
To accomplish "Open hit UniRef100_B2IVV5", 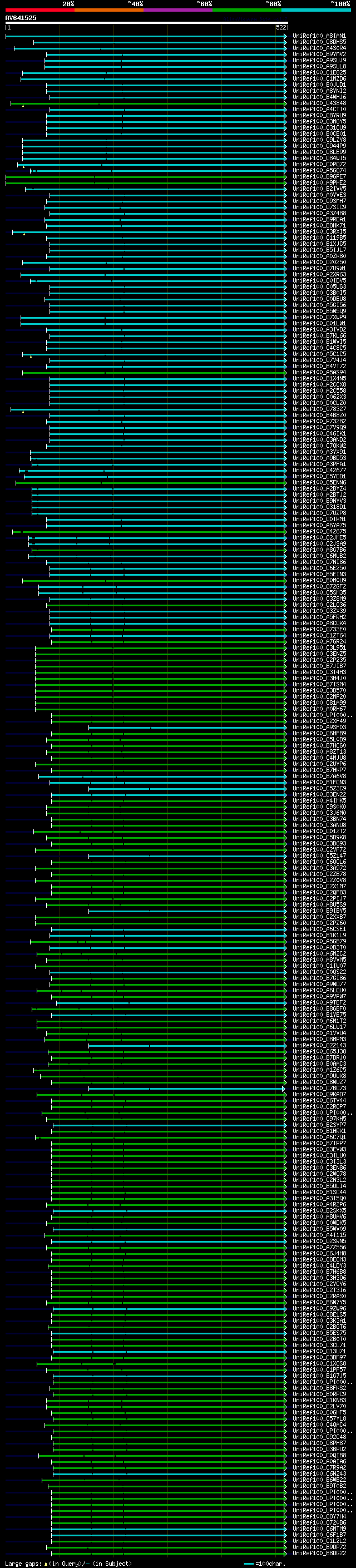I will click(319, 189).
